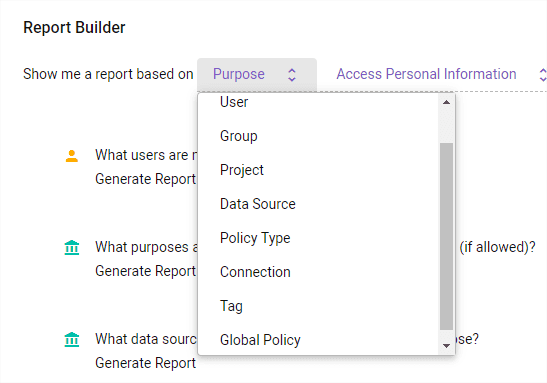The image size is (547, 383).
Task: Pick Data Source from the list
Action: pos(317,204)
